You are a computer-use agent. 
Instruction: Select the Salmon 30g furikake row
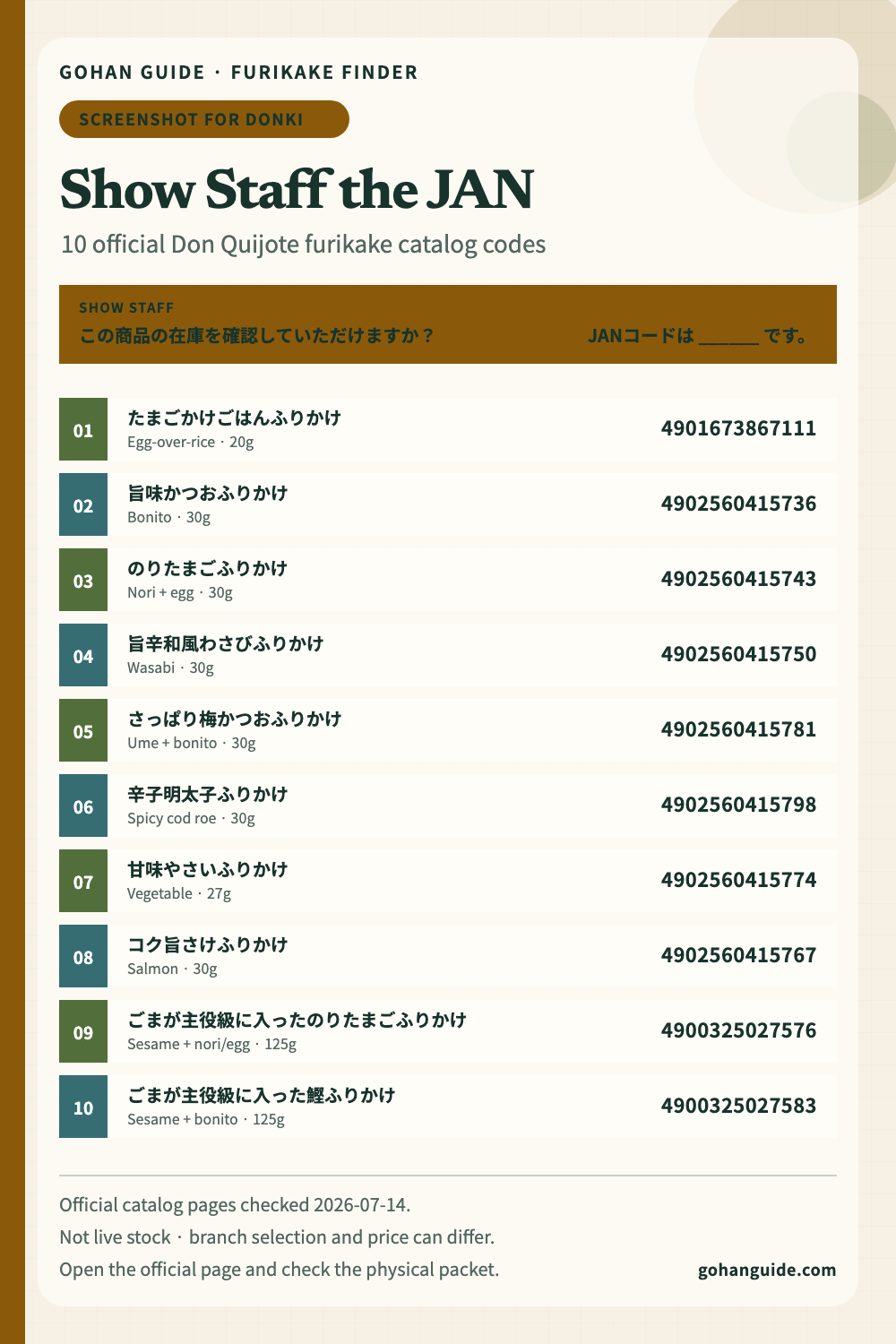tap(448, 956)
